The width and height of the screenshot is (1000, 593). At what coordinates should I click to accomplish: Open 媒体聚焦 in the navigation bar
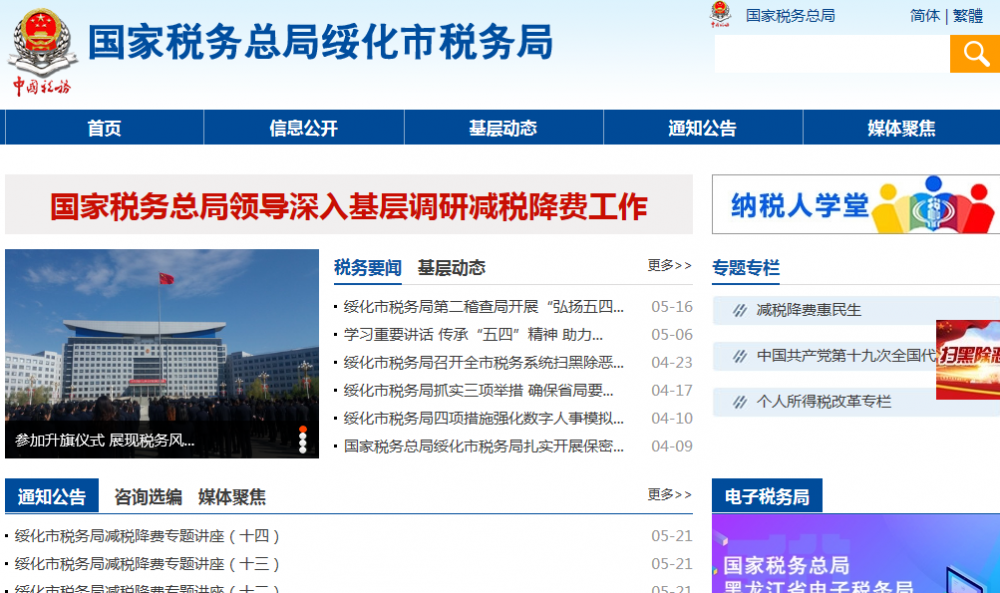[901, 128]
